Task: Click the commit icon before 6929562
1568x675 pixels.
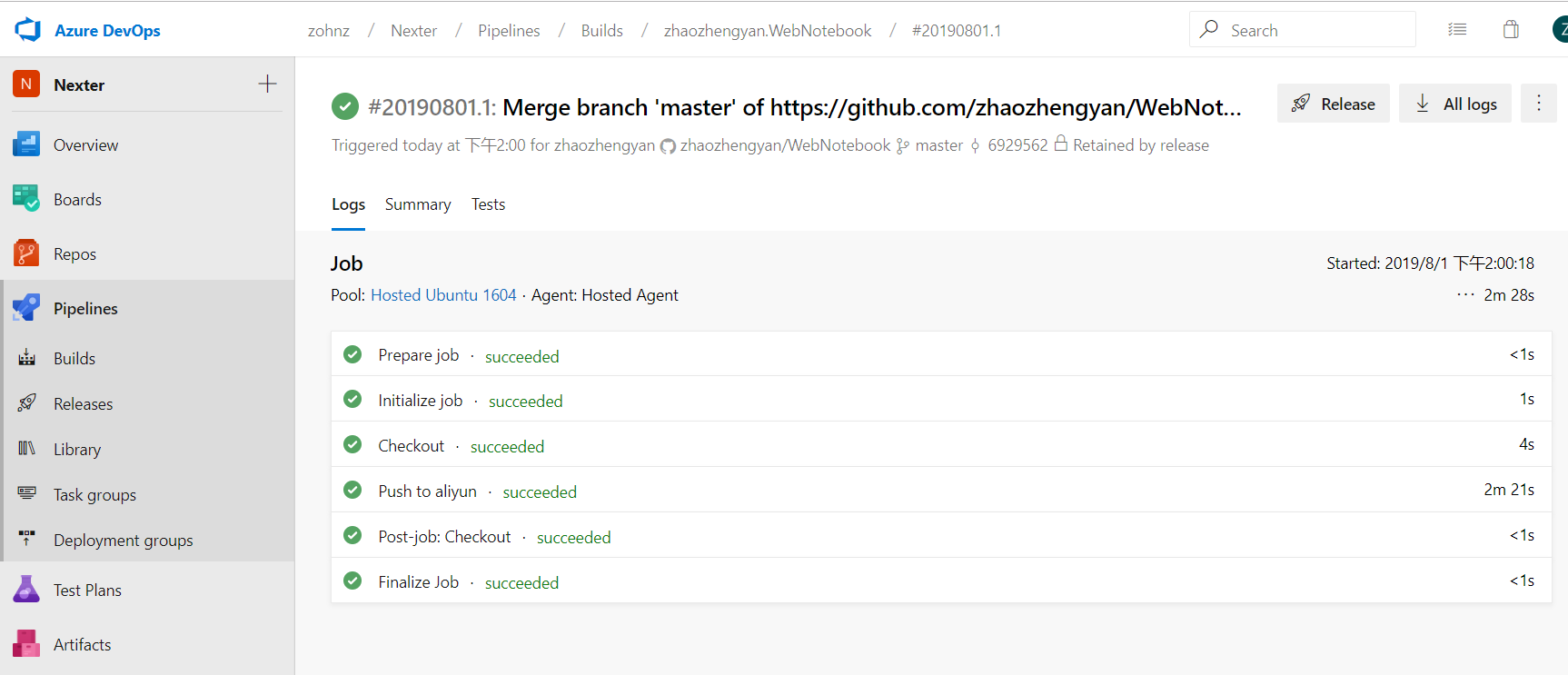Action: tap(976, 146)
